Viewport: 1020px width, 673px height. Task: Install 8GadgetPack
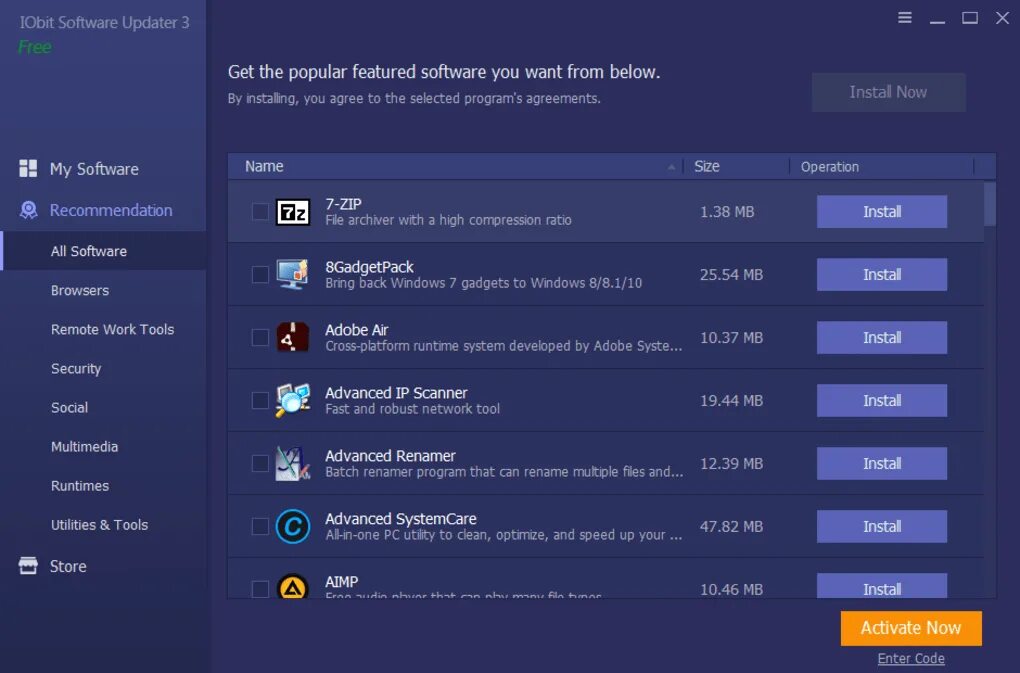[881, 274]
